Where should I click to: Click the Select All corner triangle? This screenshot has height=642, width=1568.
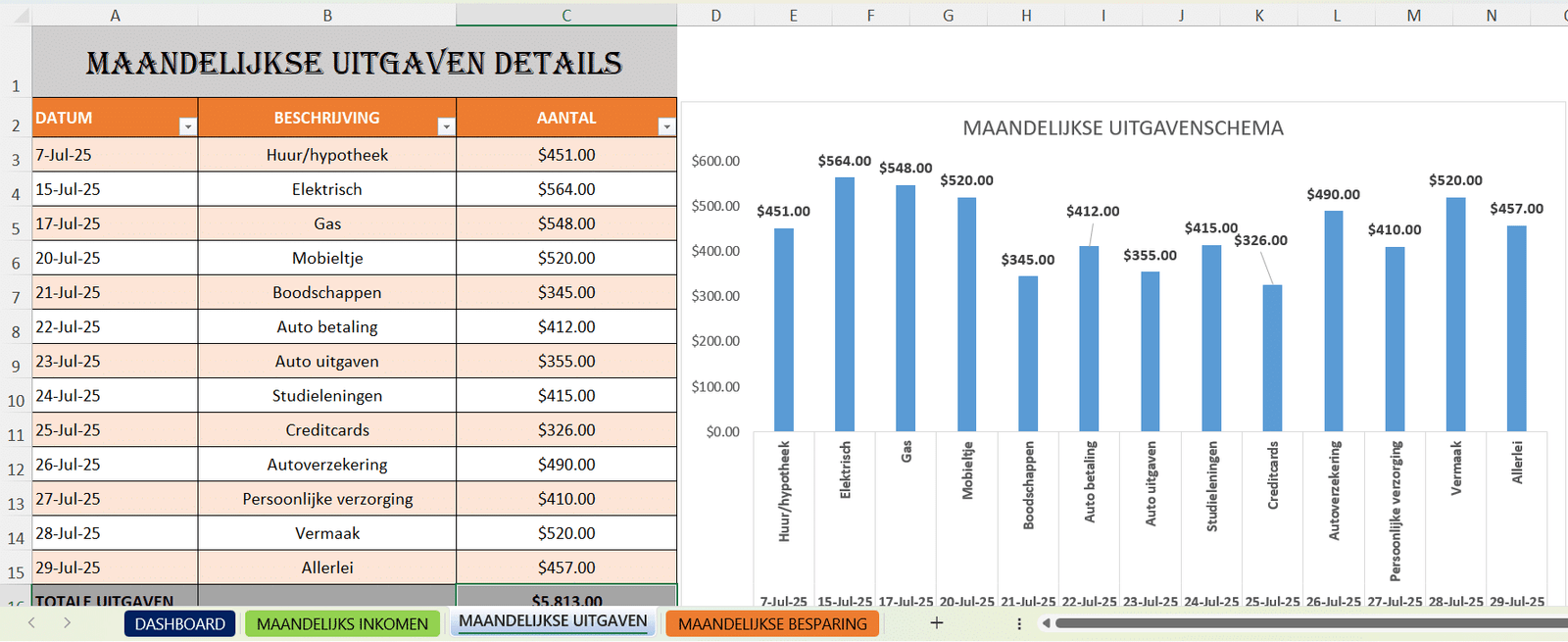pos(17,16)
